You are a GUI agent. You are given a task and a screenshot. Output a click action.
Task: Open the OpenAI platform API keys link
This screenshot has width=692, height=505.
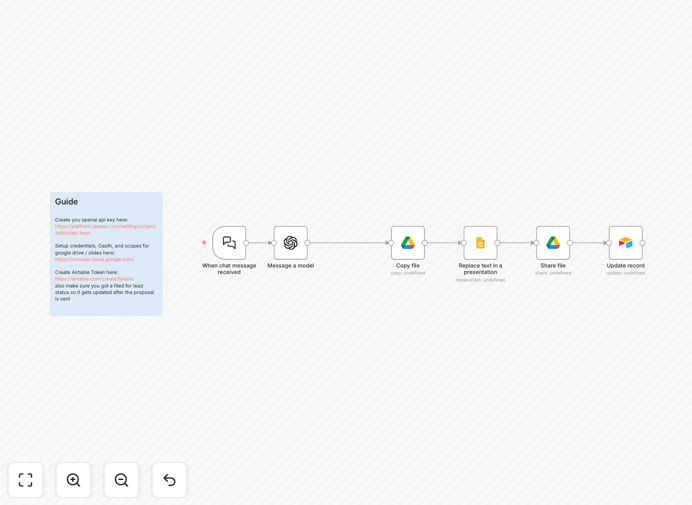105,230
